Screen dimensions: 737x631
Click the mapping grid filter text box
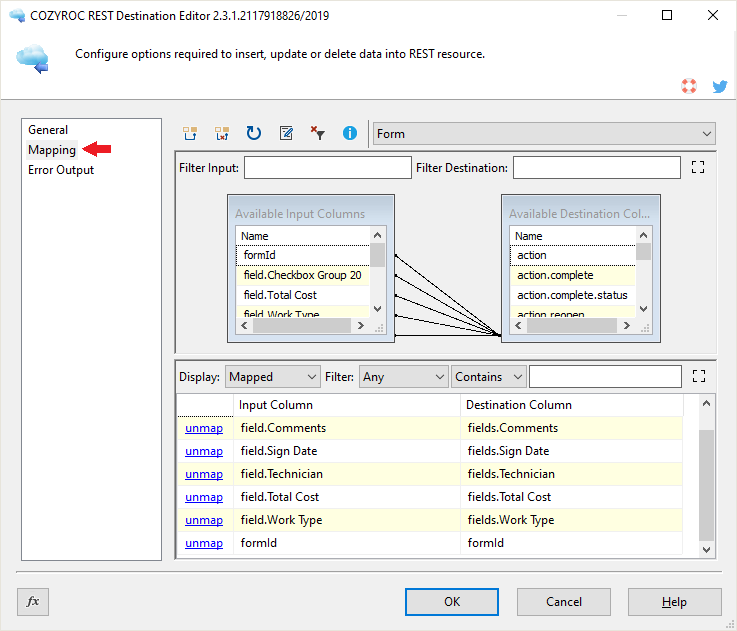click(605, 377)
